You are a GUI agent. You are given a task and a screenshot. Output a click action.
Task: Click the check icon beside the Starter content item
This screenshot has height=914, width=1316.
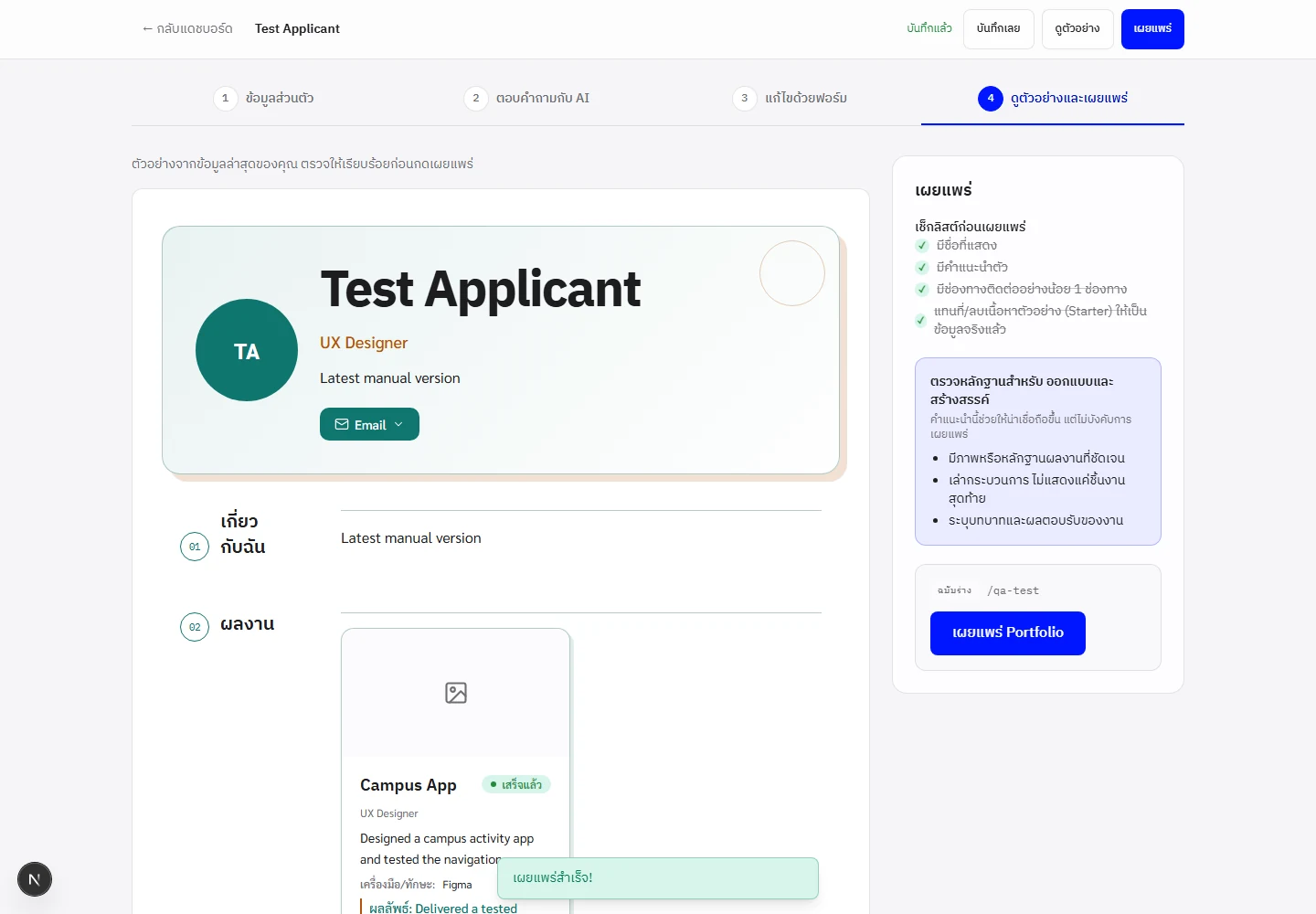click(920, 320)
